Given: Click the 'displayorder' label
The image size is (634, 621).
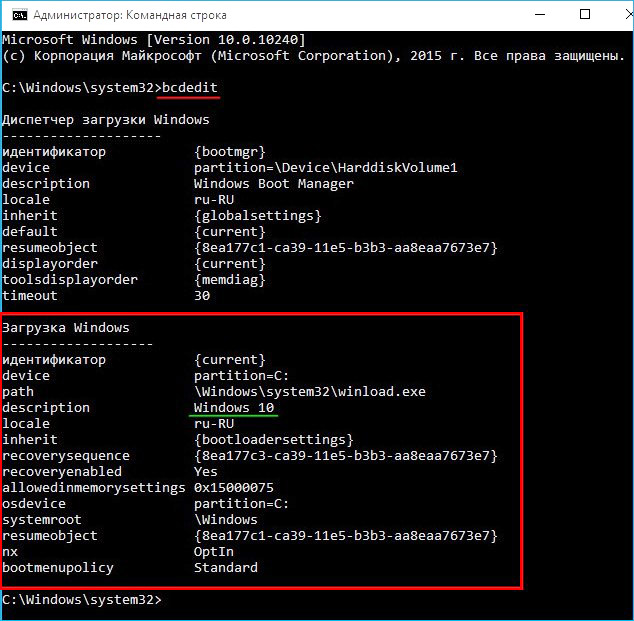Looking at the screenshot, I should 50,264.
